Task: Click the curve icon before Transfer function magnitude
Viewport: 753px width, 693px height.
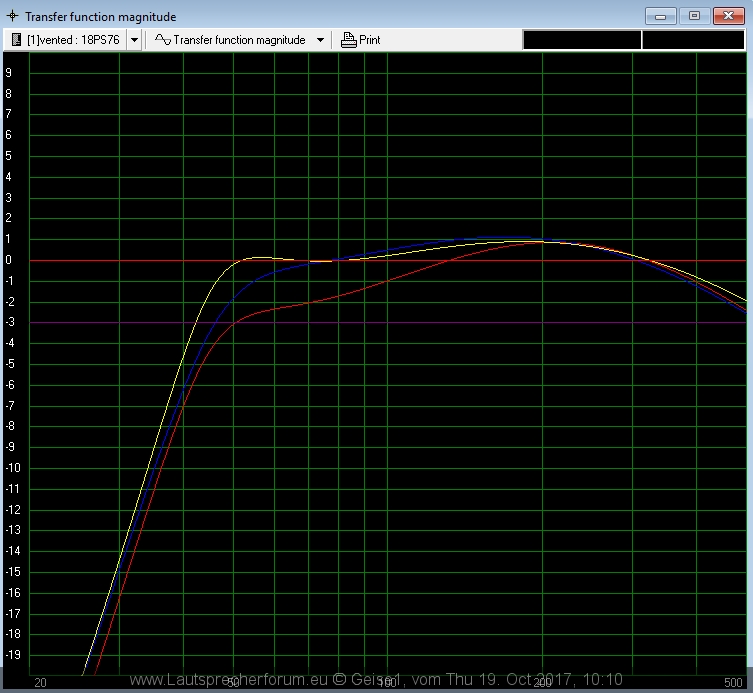Action: [162, 40]
